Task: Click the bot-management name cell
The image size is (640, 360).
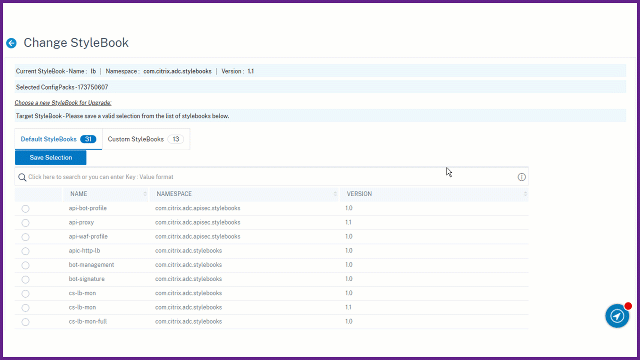Action: point(91,265)
